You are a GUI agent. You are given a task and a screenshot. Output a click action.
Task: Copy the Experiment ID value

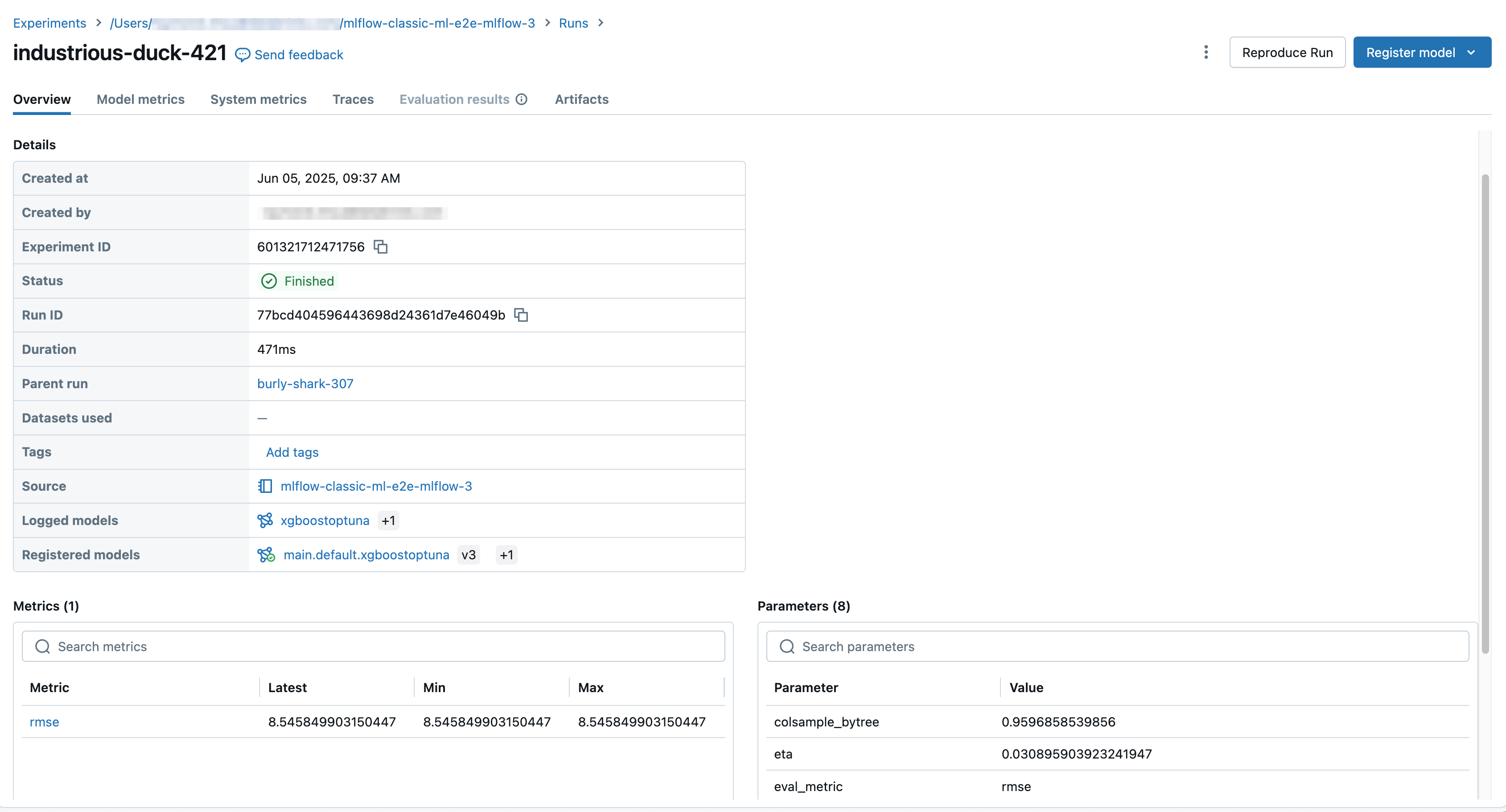tap(381, 247)
